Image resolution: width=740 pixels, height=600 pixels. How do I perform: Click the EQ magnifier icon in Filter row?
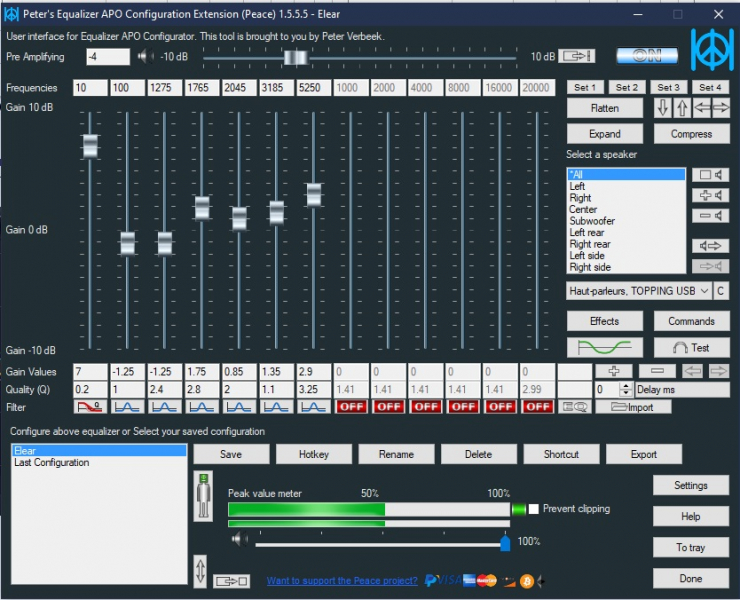coord(574,407)
